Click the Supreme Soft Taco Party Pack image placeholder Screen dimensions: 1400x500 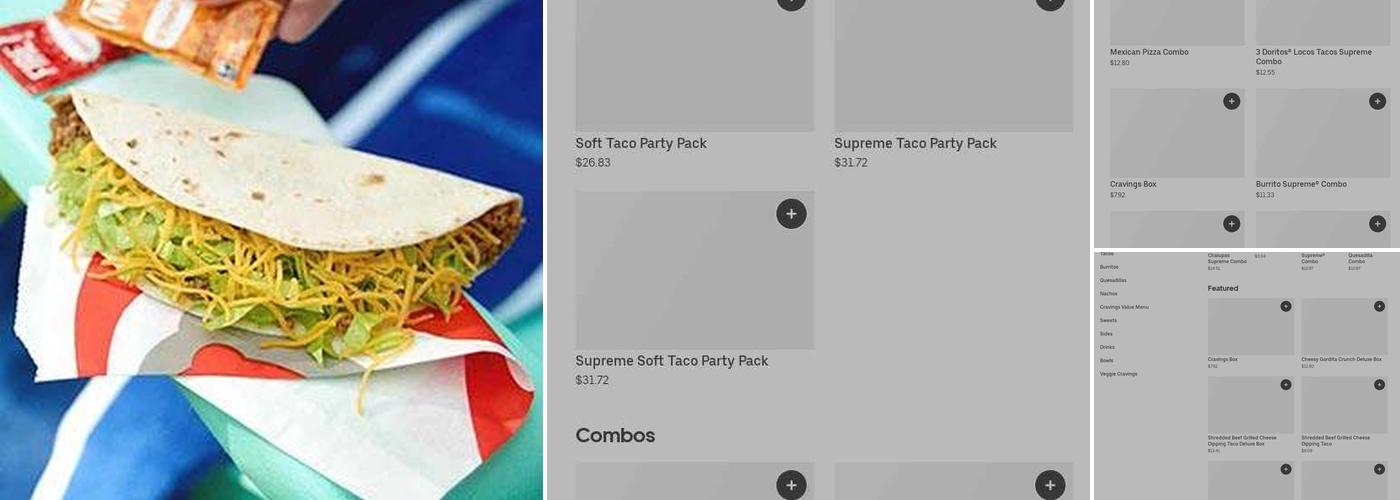(x=695, y=271)
